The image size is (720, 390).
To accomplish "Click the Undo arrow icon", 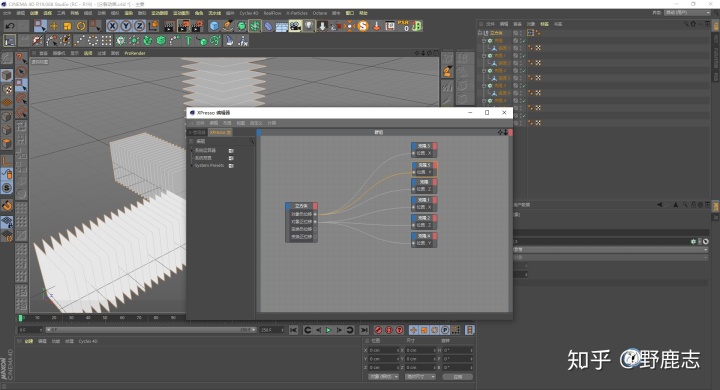I will (x=10, y=26).
